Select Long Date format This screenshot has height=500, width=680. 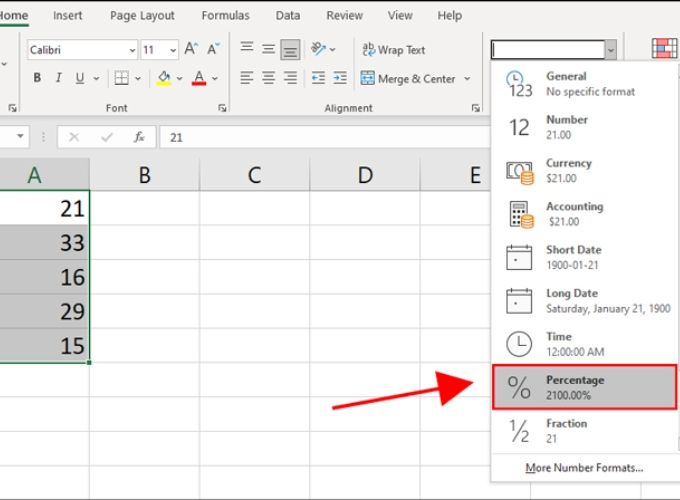coord(584,301)
